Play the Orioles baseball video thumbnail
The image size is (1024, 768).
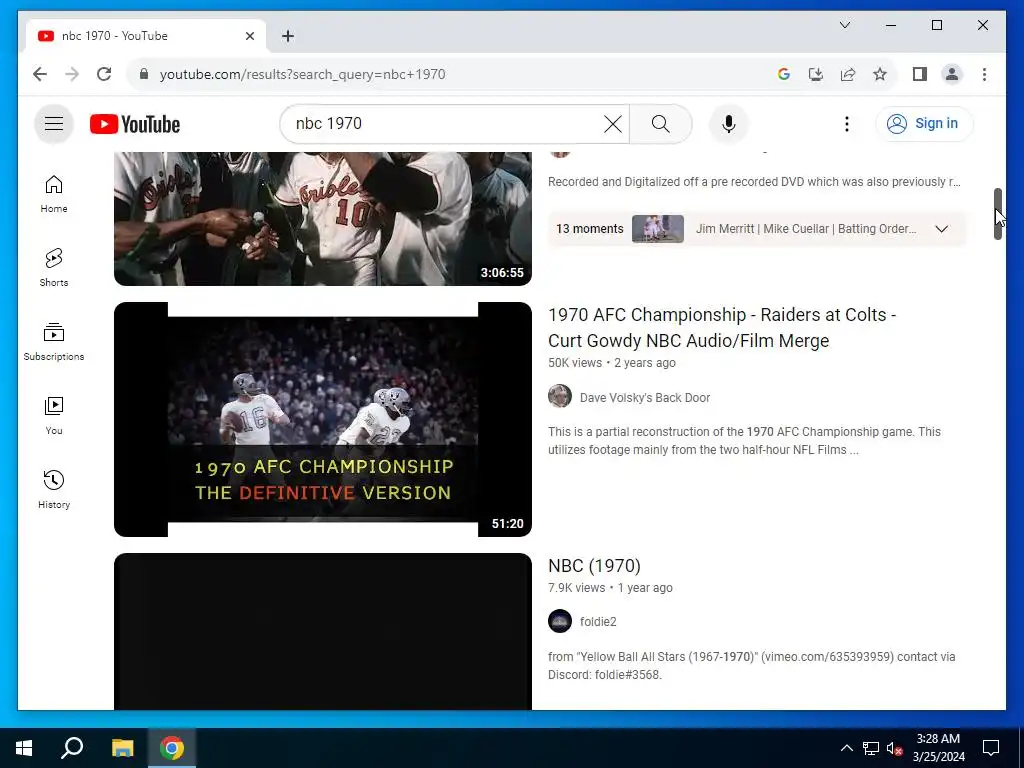323,219
